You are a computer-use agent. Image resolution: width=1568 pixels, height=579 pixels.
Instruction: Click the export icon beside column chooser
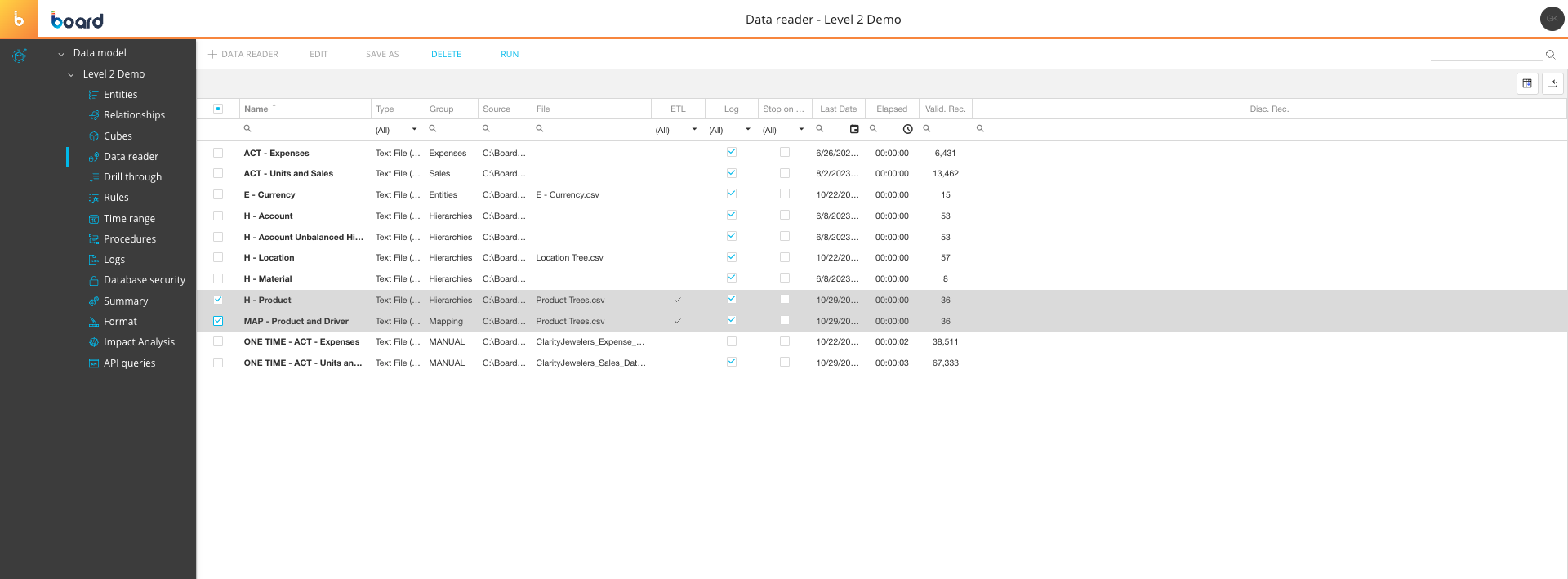(x=1553, y=83)
